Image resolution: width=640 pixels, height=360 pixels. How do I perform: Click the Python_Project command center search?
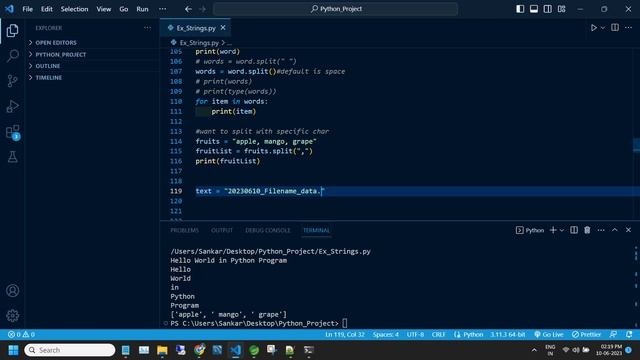[x=336, y=9]
